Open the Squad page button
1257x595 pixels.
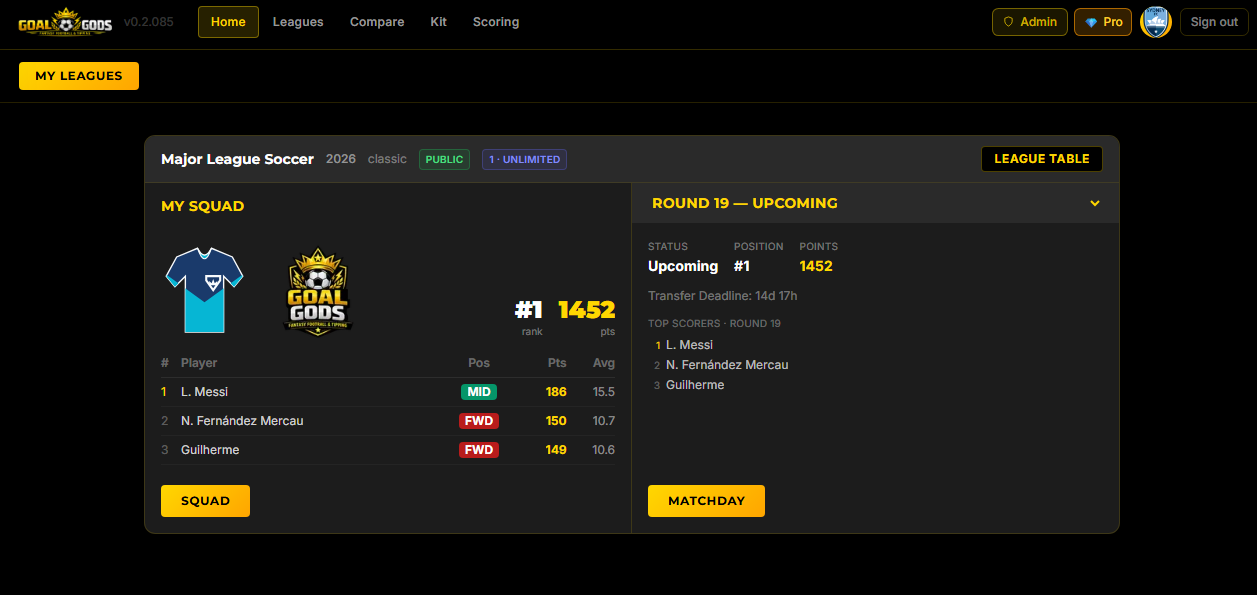[x=205, y=501]
